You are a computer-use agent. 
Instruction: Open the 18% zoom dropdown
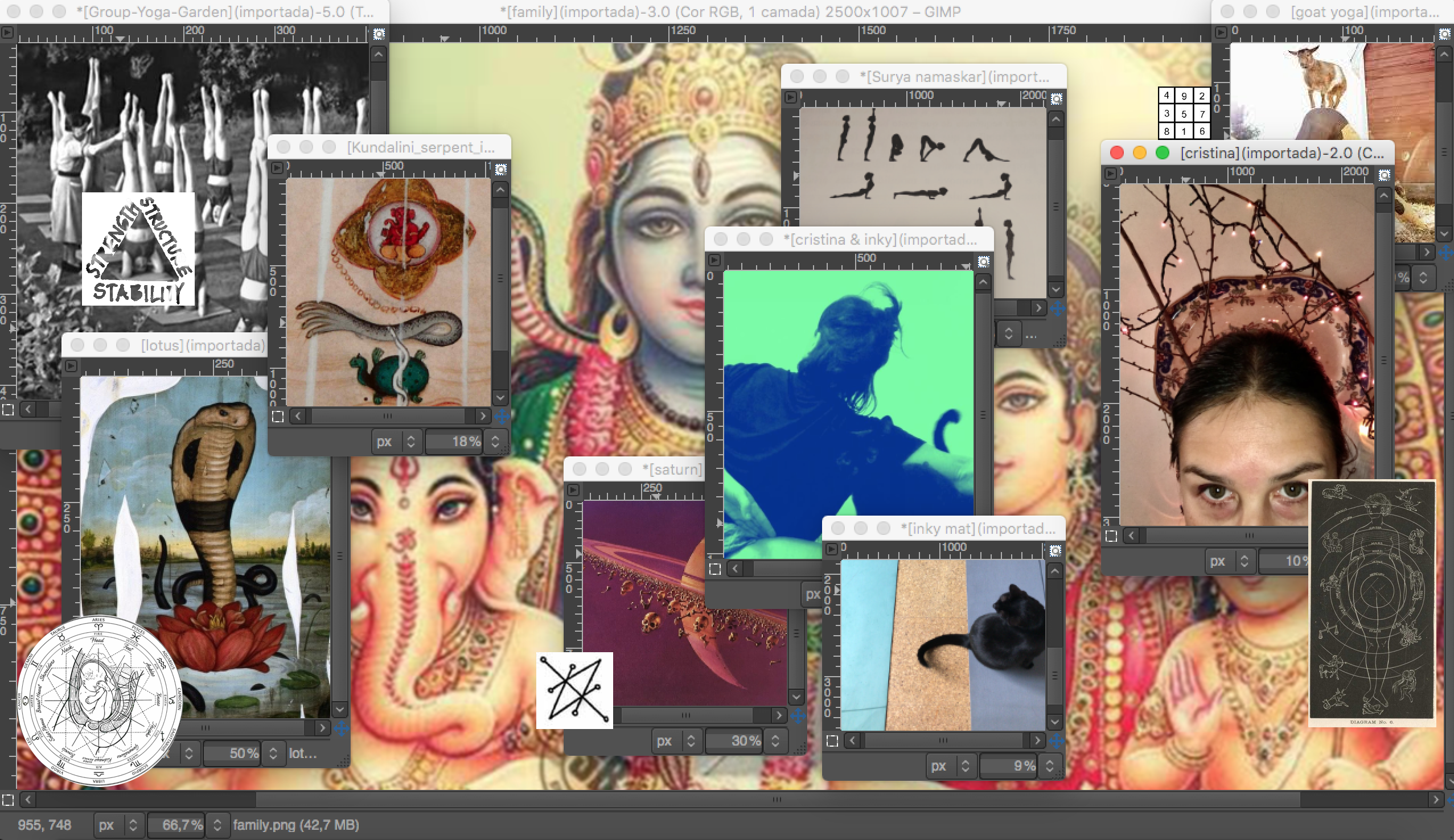click(495, 442)
